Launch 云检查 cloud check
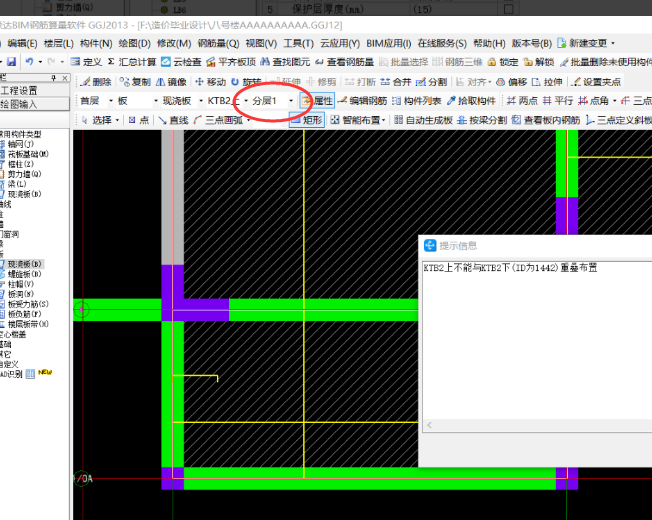Viewport: 652px width, 520px height. [181, 62]
